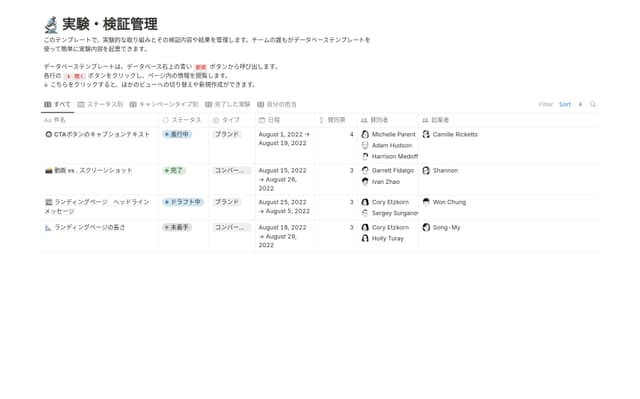Open the Sort option
The image size is (640, 399).
565,104
